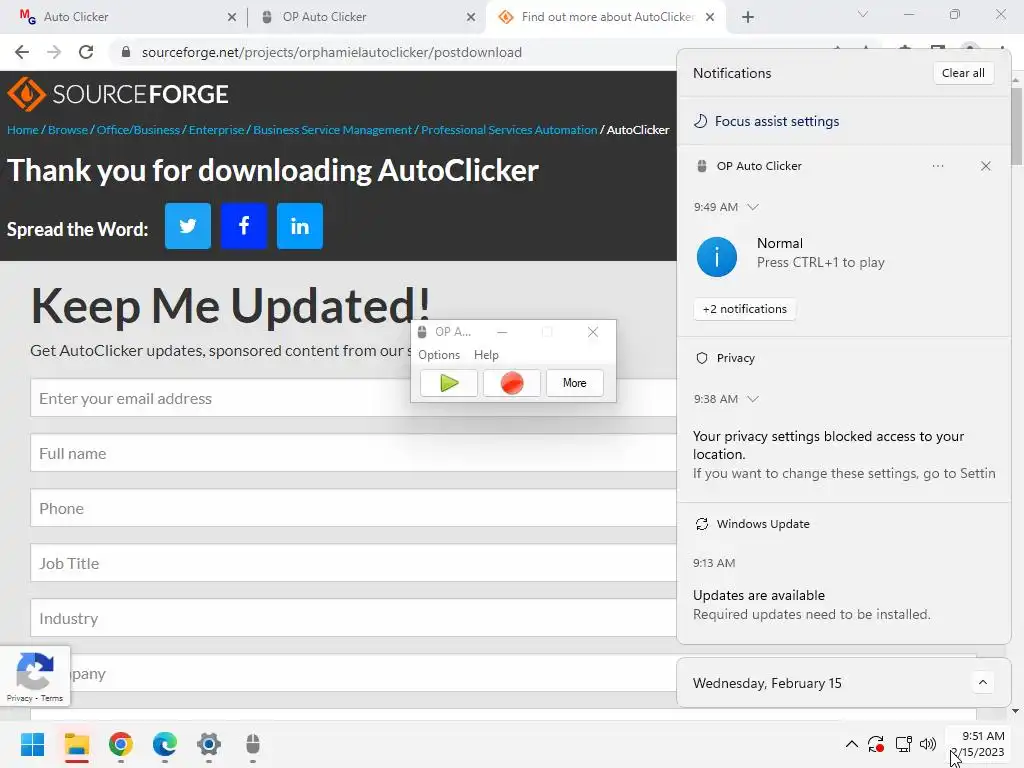Reload the current page
The height and width of the screenshot is (768, 1024).
(x=86, y=52)
